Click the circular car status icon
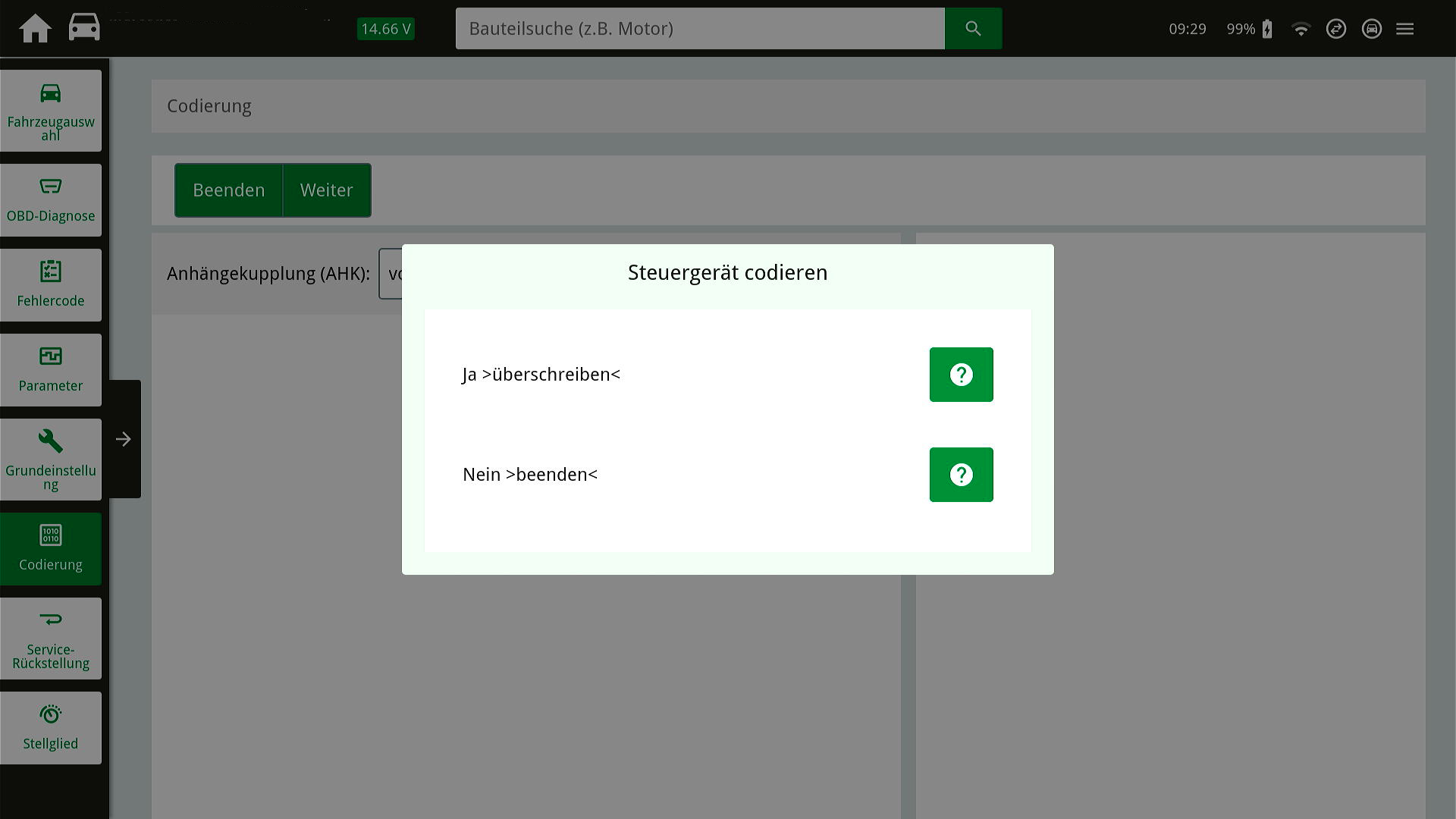This screenshot has height=819, width=1456. tap(1371, 29)
